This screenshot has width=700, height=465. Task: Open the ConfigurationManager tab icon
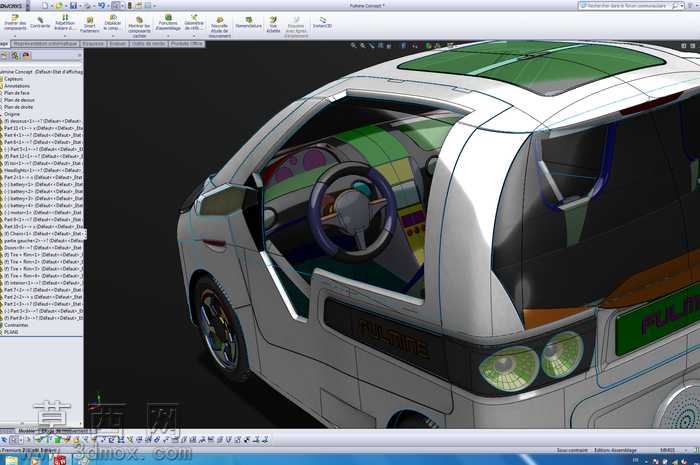[26, 56]
